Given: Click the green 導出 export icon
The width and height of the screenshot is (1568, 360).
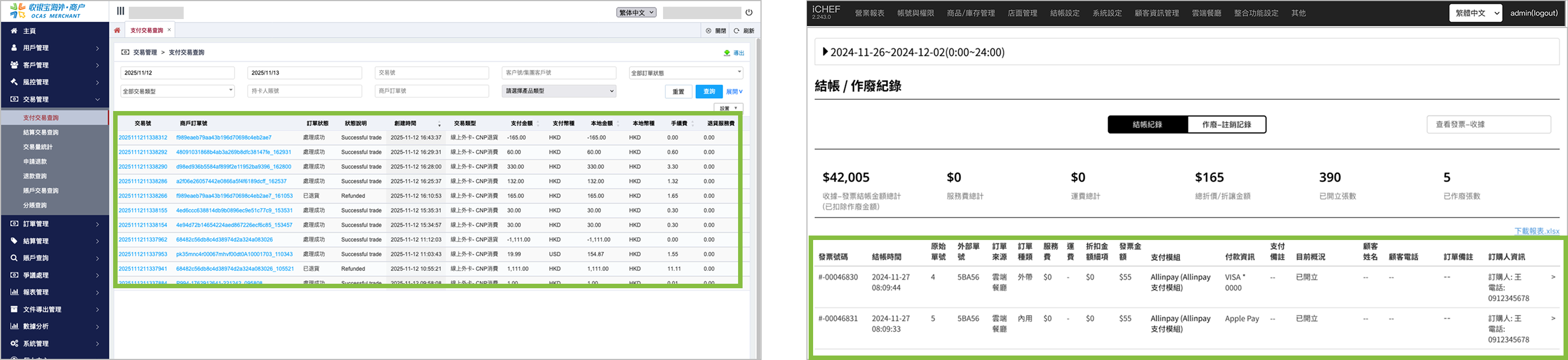Looking at the screenshot, I should point(727,53).
